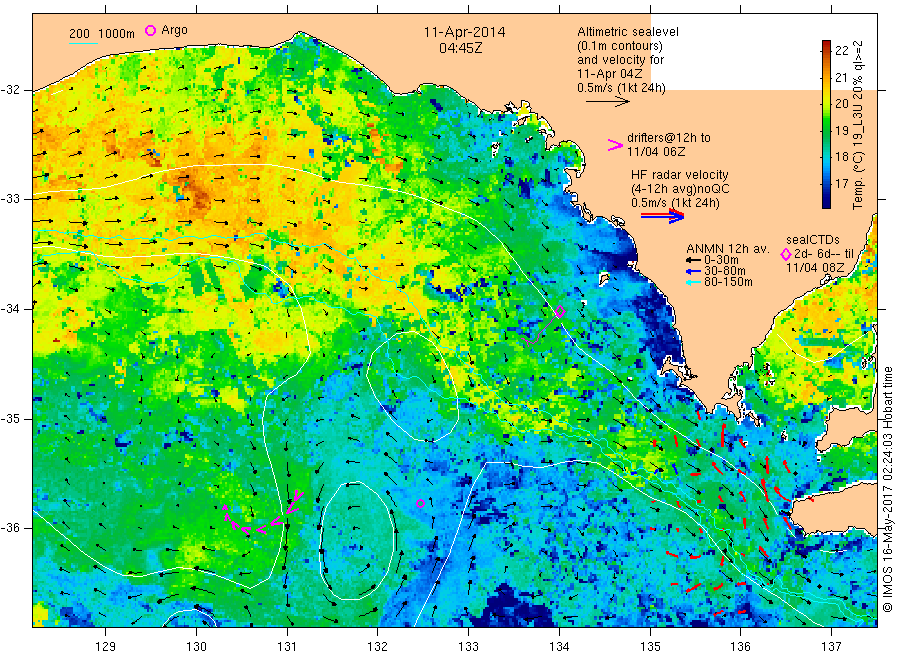Click the '(0.1m contours)' text
The image size is (900, 660).
[x=620, y=46]
